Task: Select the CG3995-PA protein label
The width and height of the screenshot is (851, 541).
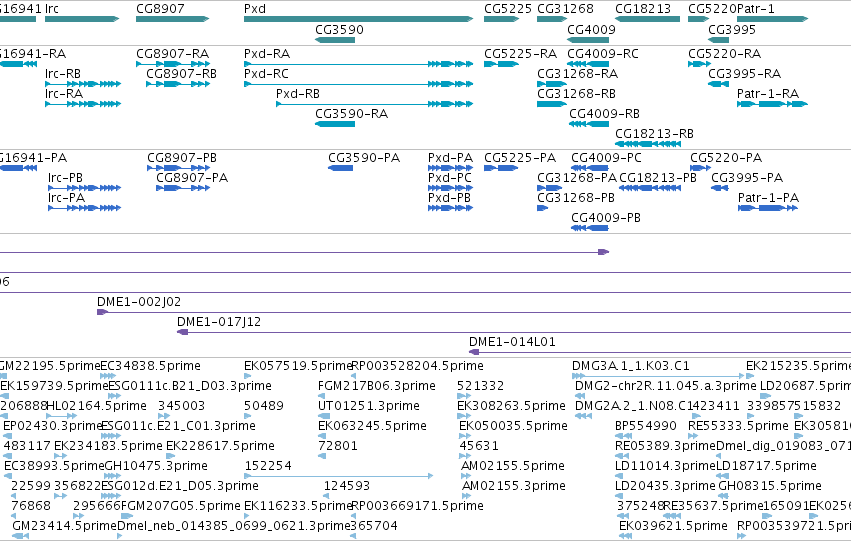Action: [747, 178]
